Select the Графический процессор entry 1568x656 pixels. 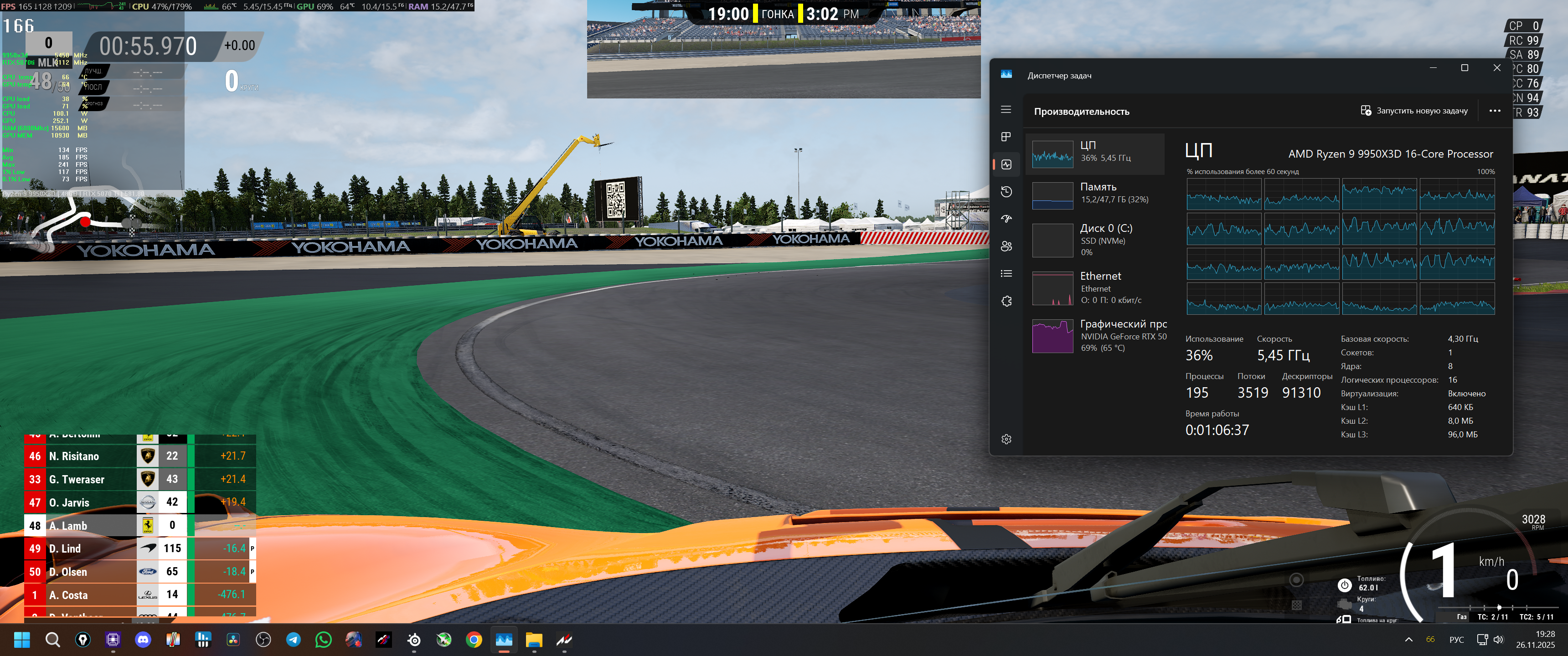pos(1094,336)
